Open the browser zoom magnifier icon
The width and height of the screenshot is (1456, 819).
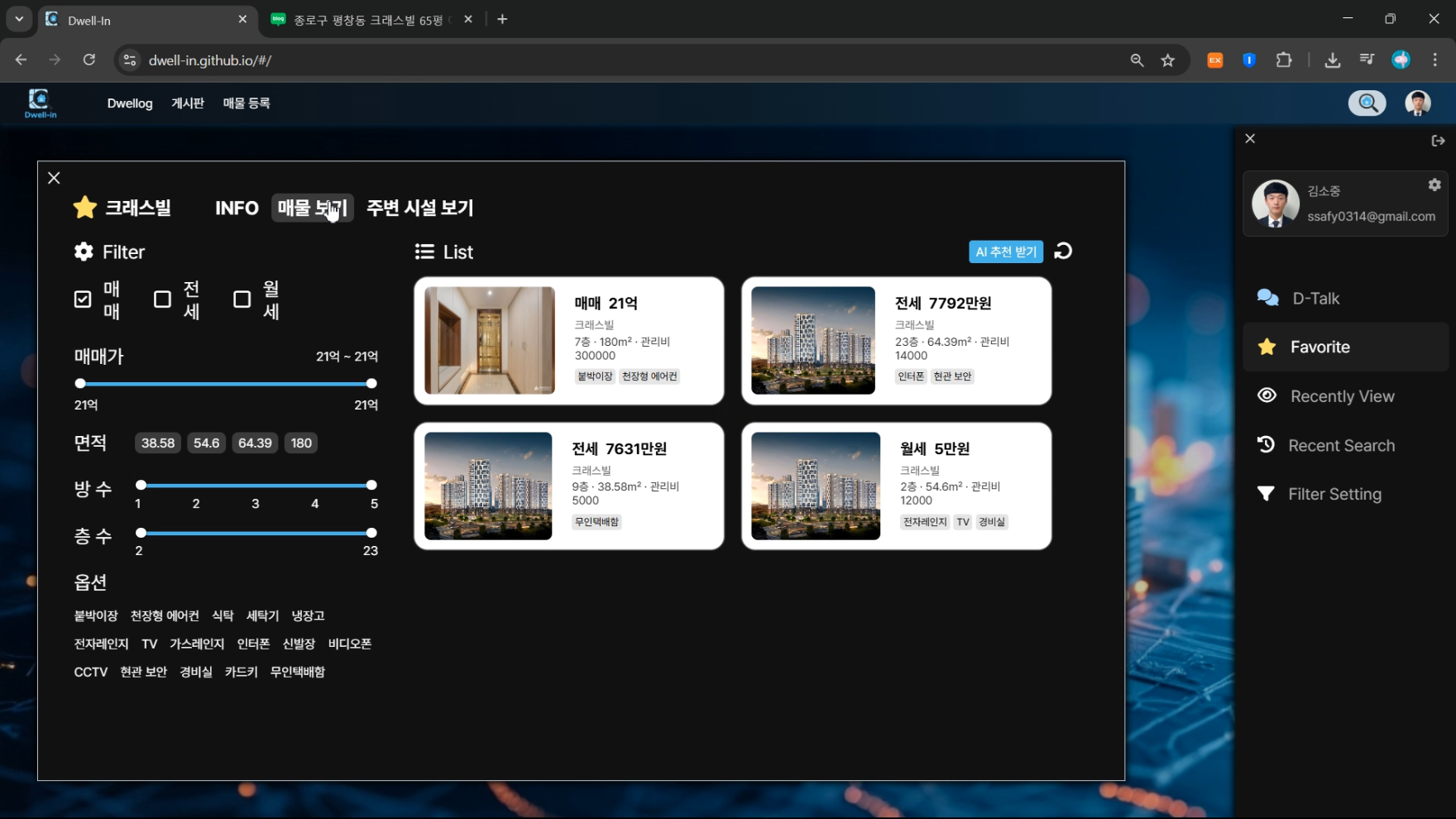click(1137, 60)
